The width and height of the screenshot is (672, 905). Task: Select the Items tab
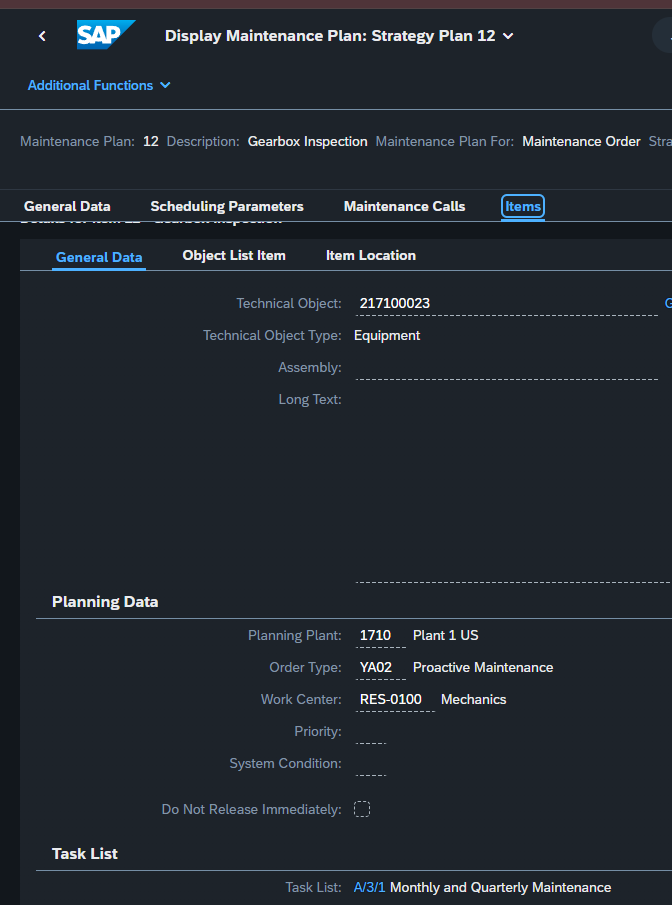pyautogui.click(x=523, y=206)
